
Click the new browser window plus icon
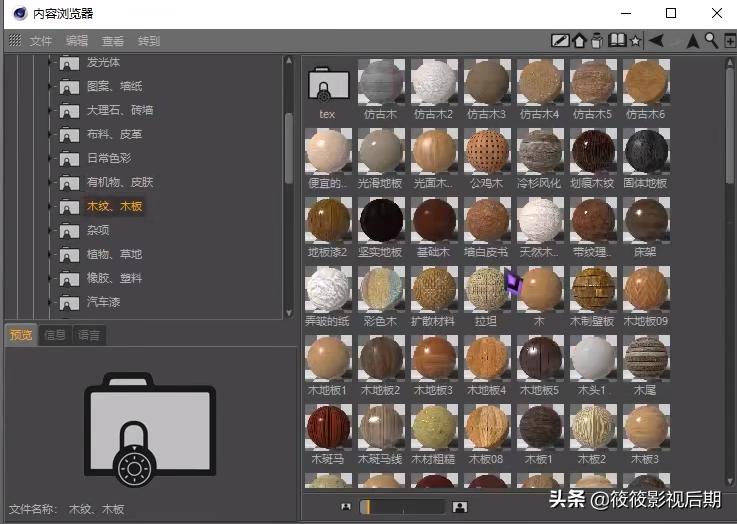[x=730, y=41]
